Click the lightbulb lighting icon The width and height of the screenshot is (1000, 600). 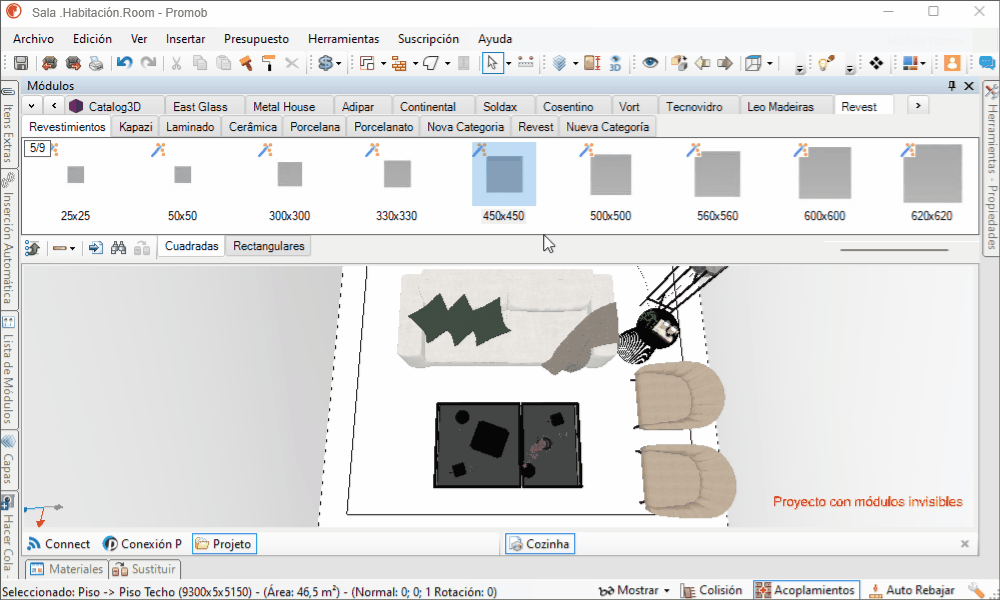827,63
